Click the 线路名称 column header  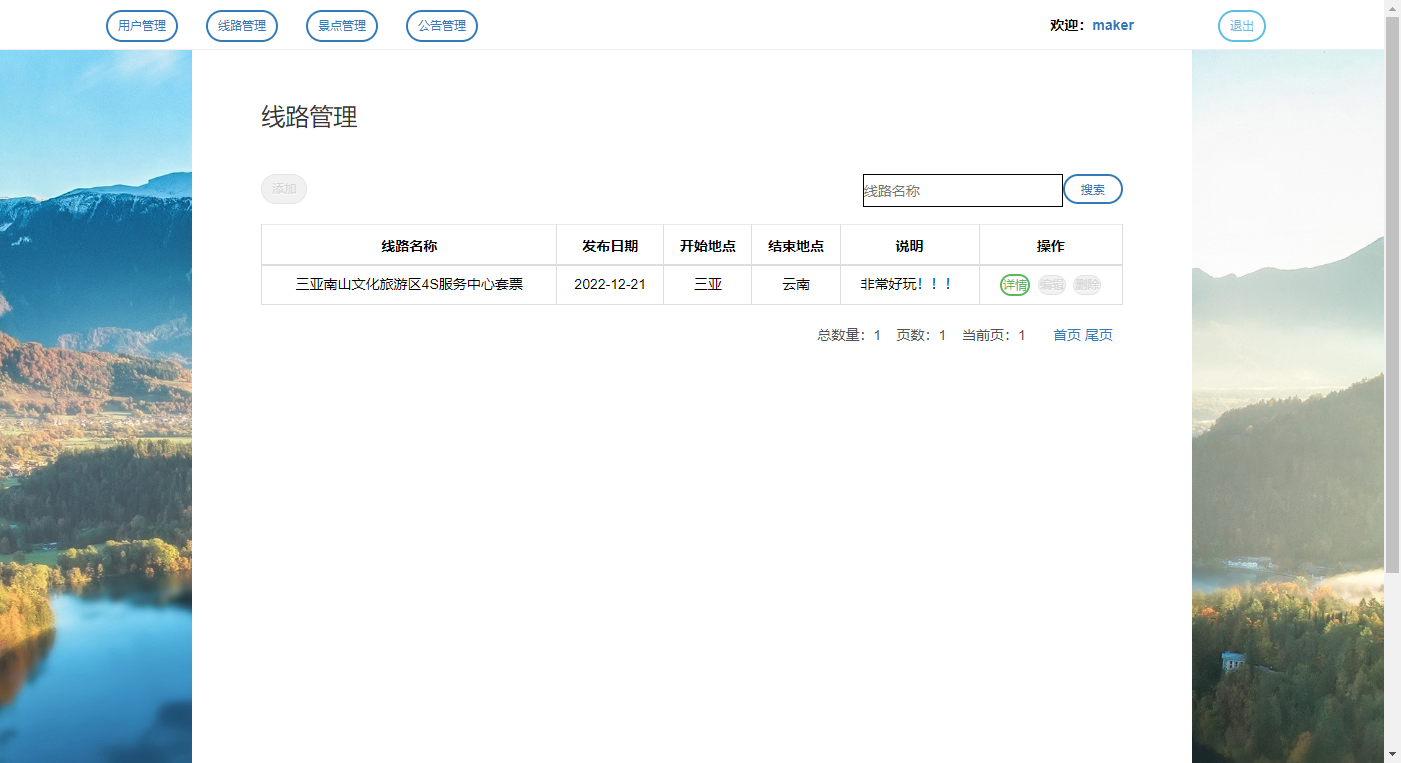pyautogui.click(x=409, y=245)
